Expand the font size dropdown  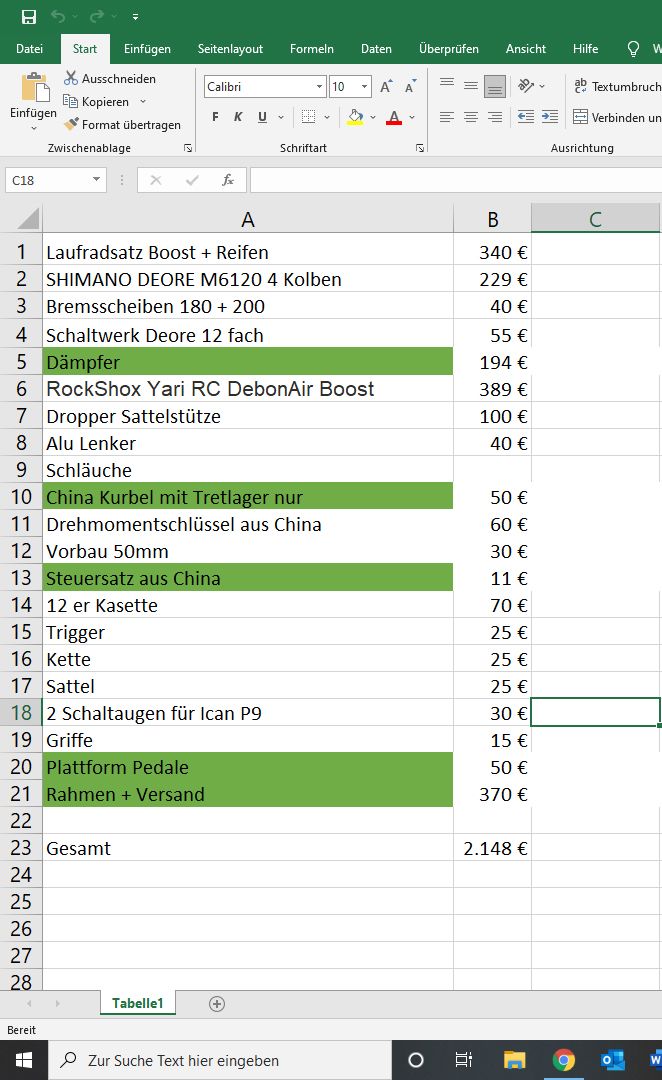(x=364, y=87)
